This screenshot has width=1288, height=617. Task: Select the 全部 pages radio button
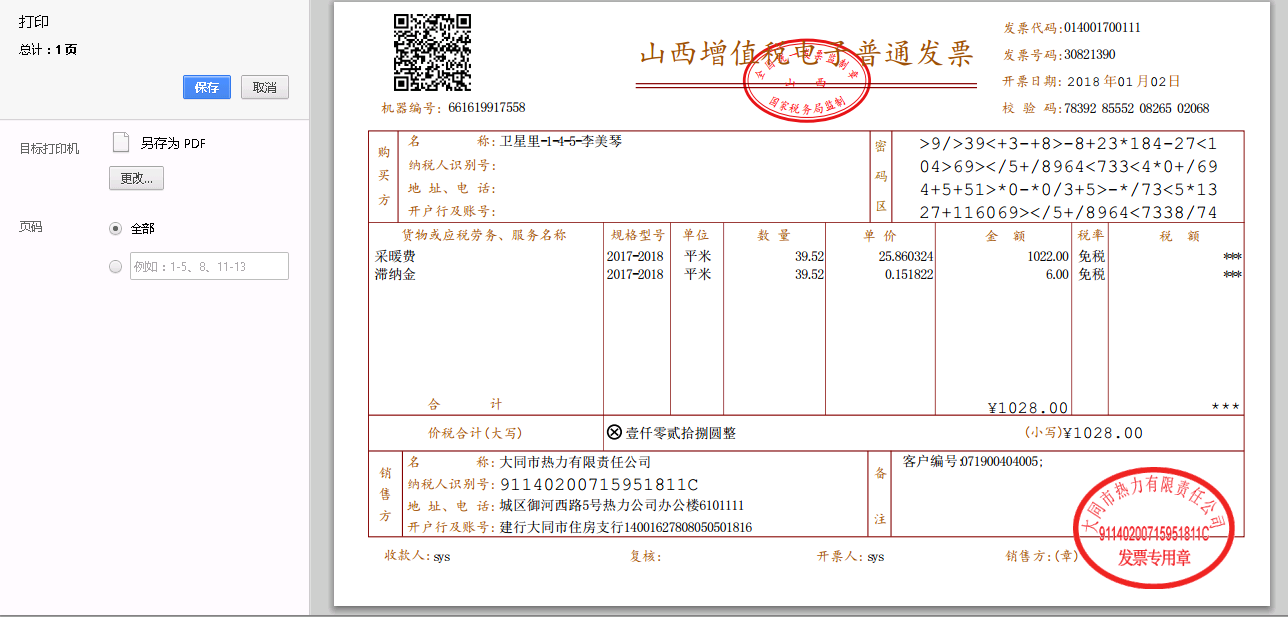pyautogui.click(x=116, y=228)
